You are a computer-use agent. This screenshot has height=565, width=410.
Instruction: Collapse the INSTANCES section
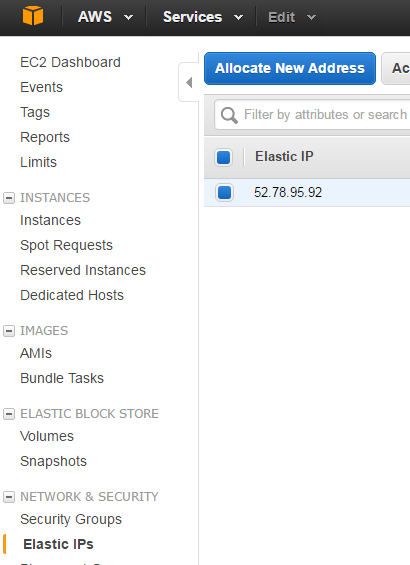(x=9, y=198)
